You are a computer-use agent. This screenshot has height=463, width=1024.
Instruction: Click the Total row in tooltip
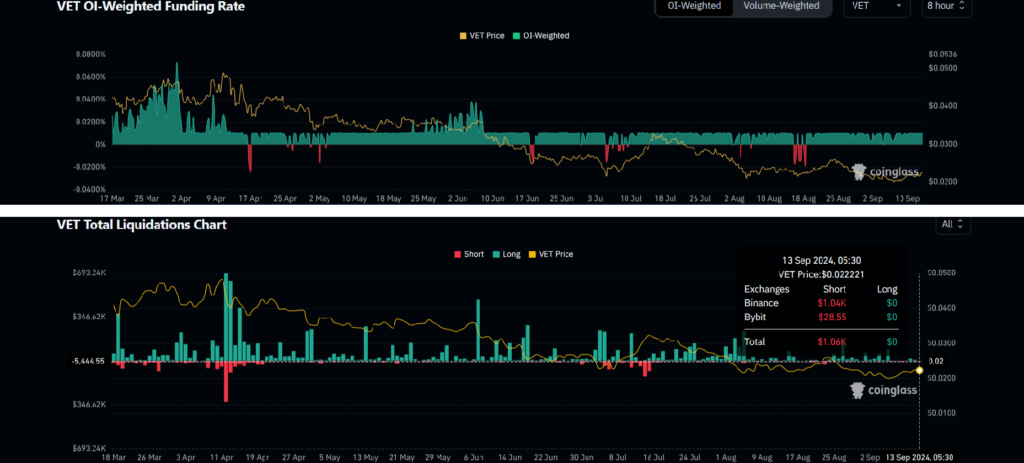(x=821, y=342)
